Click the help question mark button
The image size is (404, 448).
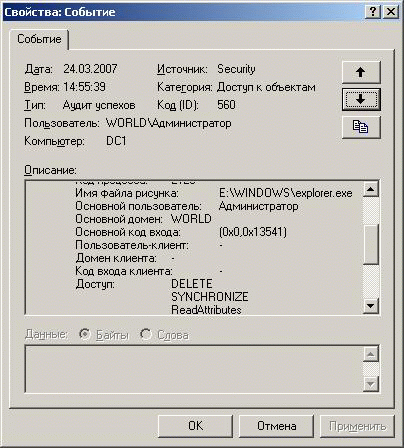coord(373,12)
